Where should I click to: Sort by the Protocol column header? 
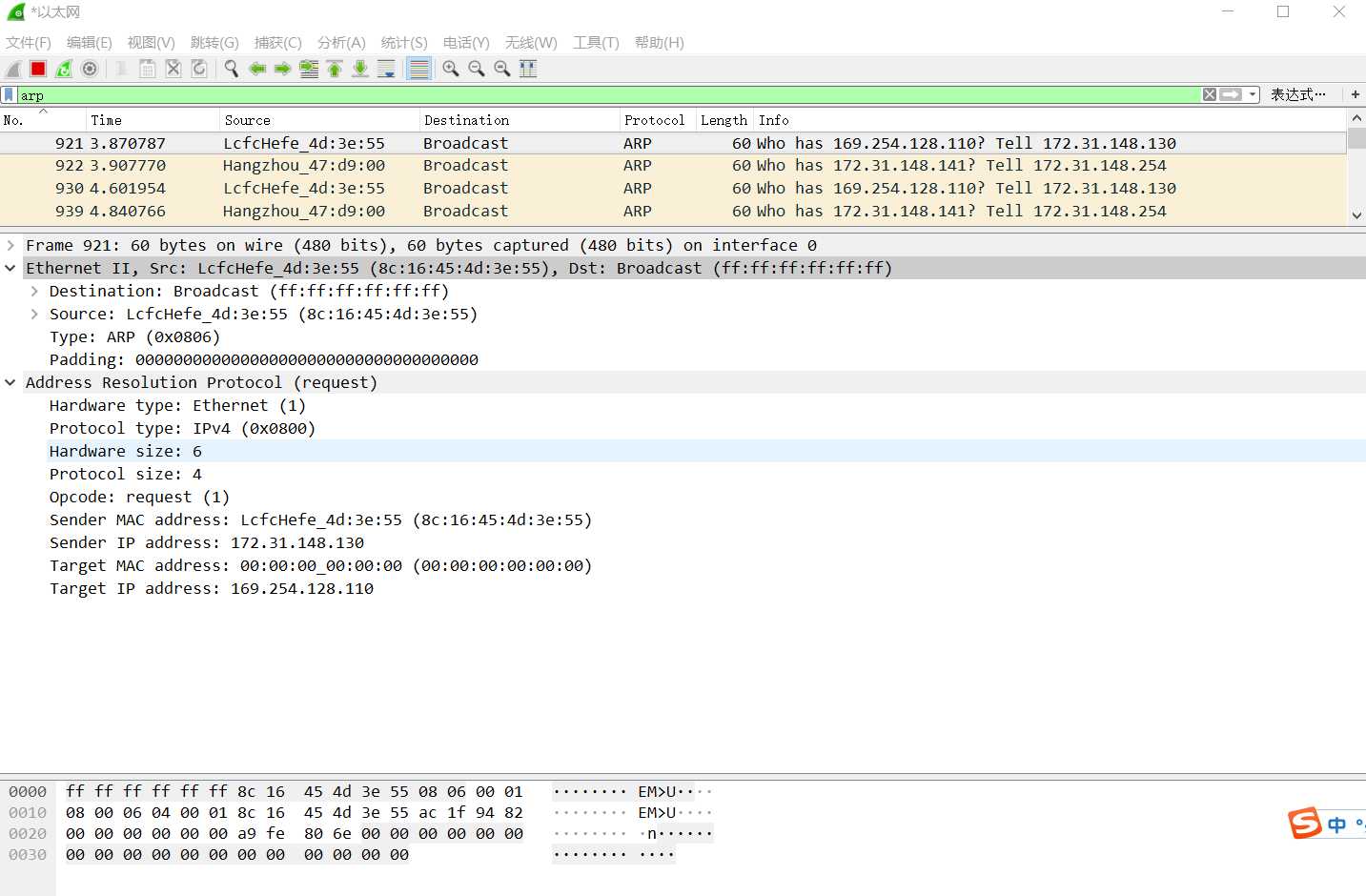[658, 120]
